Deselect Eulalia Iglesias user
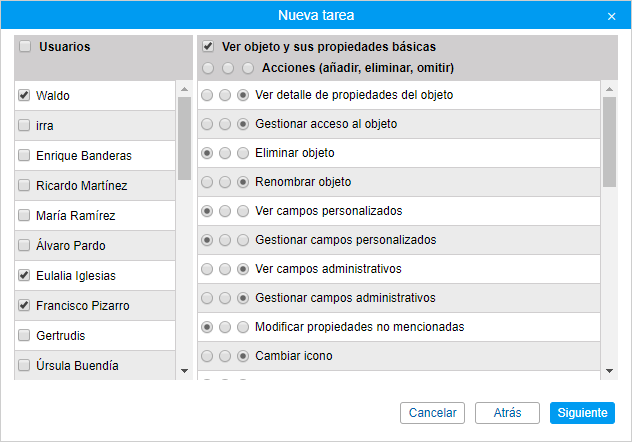This screenshot has width=632, height=442. 24,276
